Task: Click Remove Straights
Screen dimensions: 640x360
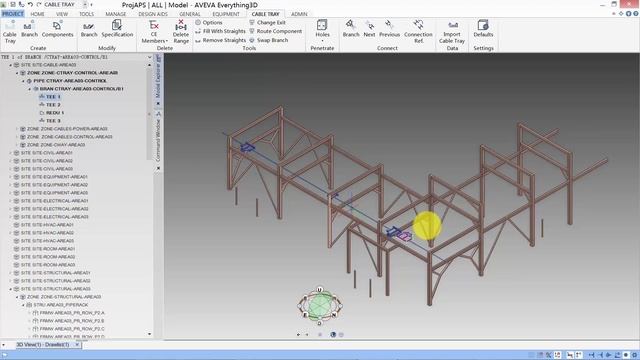Action: click(x=220, y=40)
